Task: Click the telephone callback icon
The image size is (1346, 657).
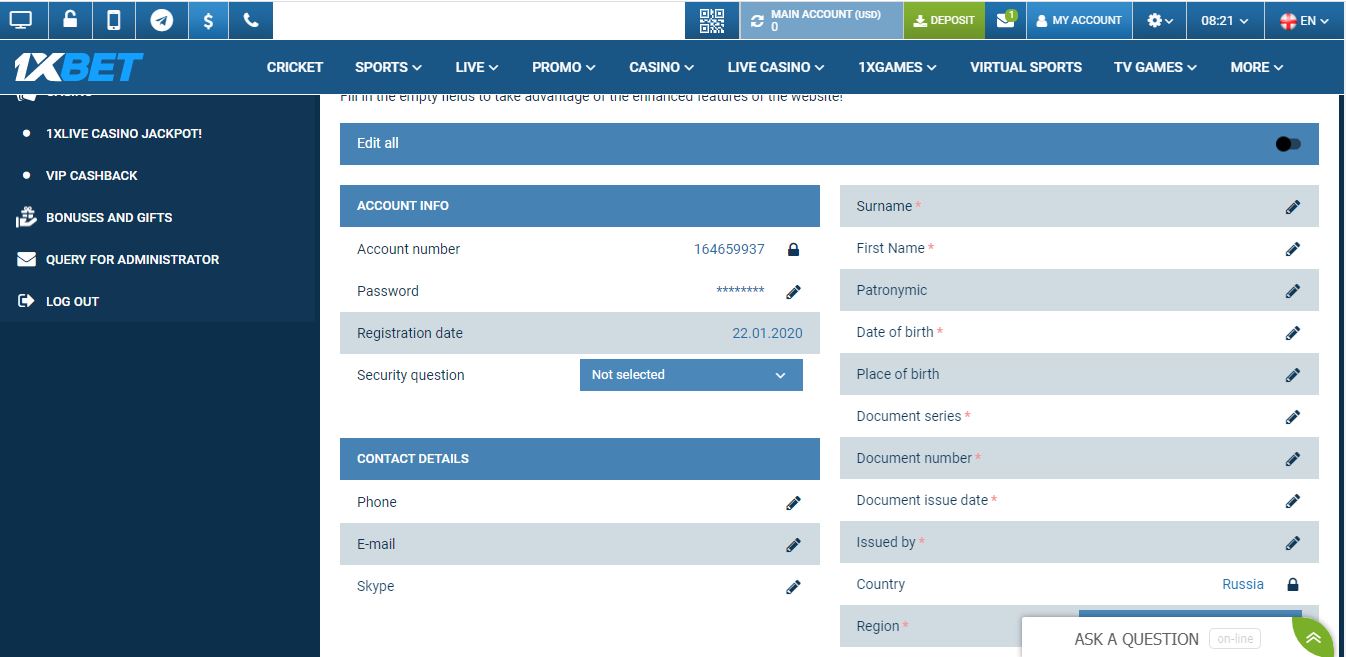Action: [251, 20]
